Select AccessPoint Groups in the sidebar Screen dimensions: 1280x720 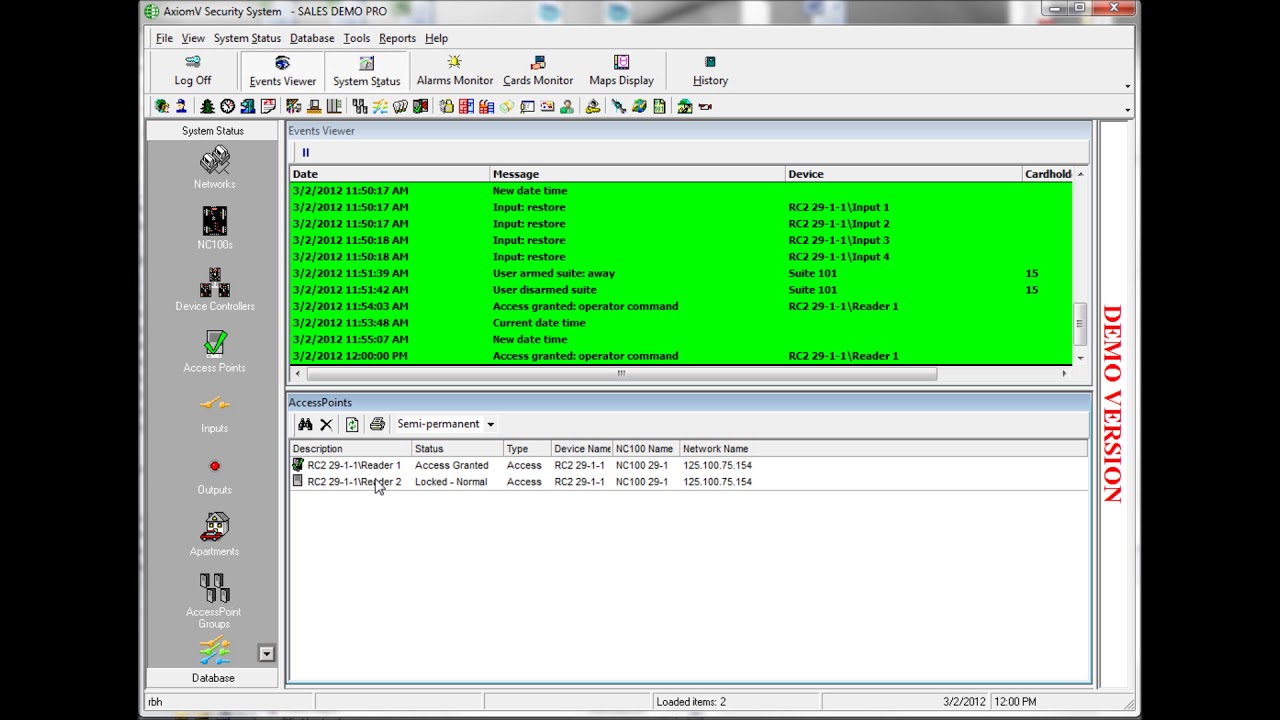(214, 601)
